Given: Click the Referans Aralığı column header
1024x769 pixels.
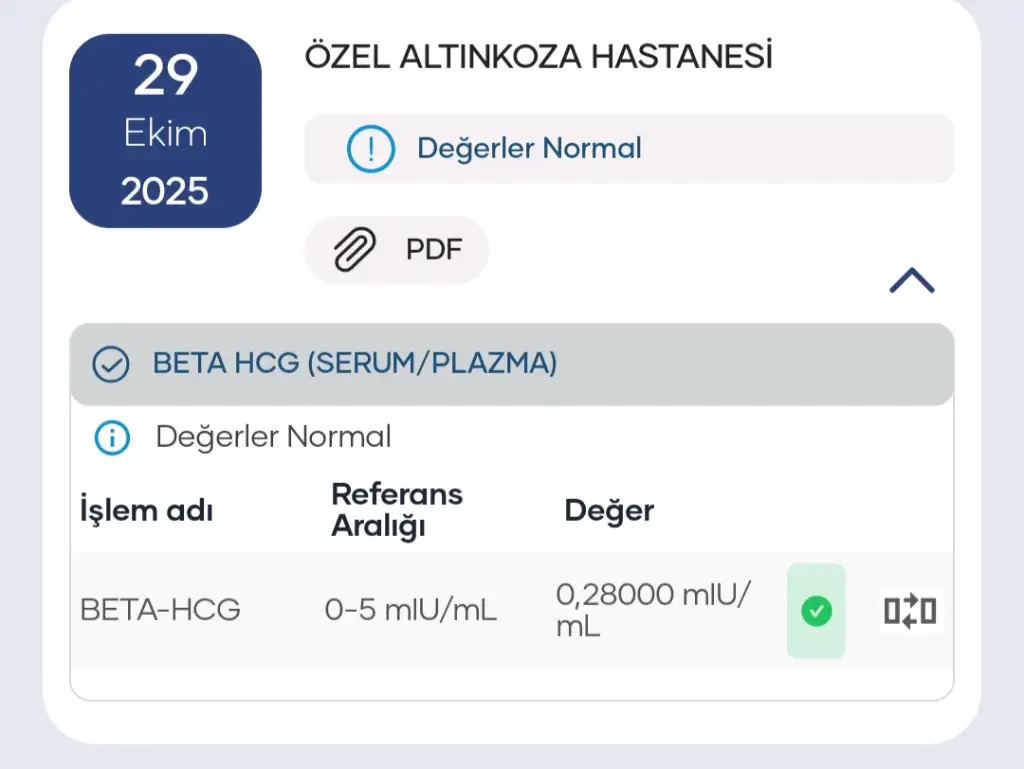Looking at the screenshot, I should (x=397, y=509).
